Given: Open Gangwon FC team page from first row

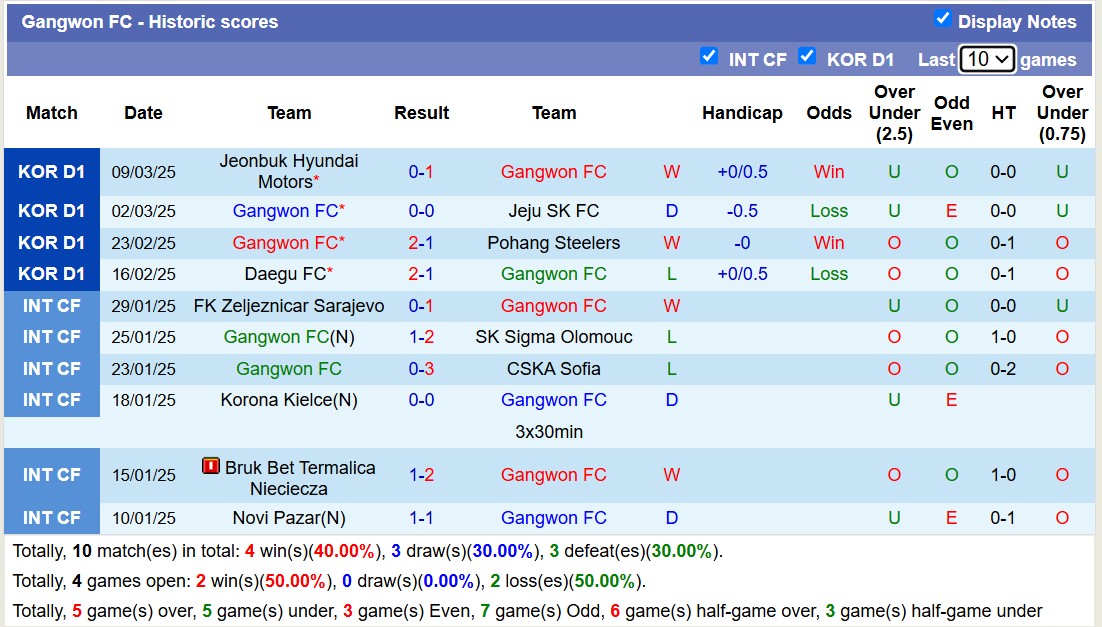Looking at the screenshot, I should point(553,171).
